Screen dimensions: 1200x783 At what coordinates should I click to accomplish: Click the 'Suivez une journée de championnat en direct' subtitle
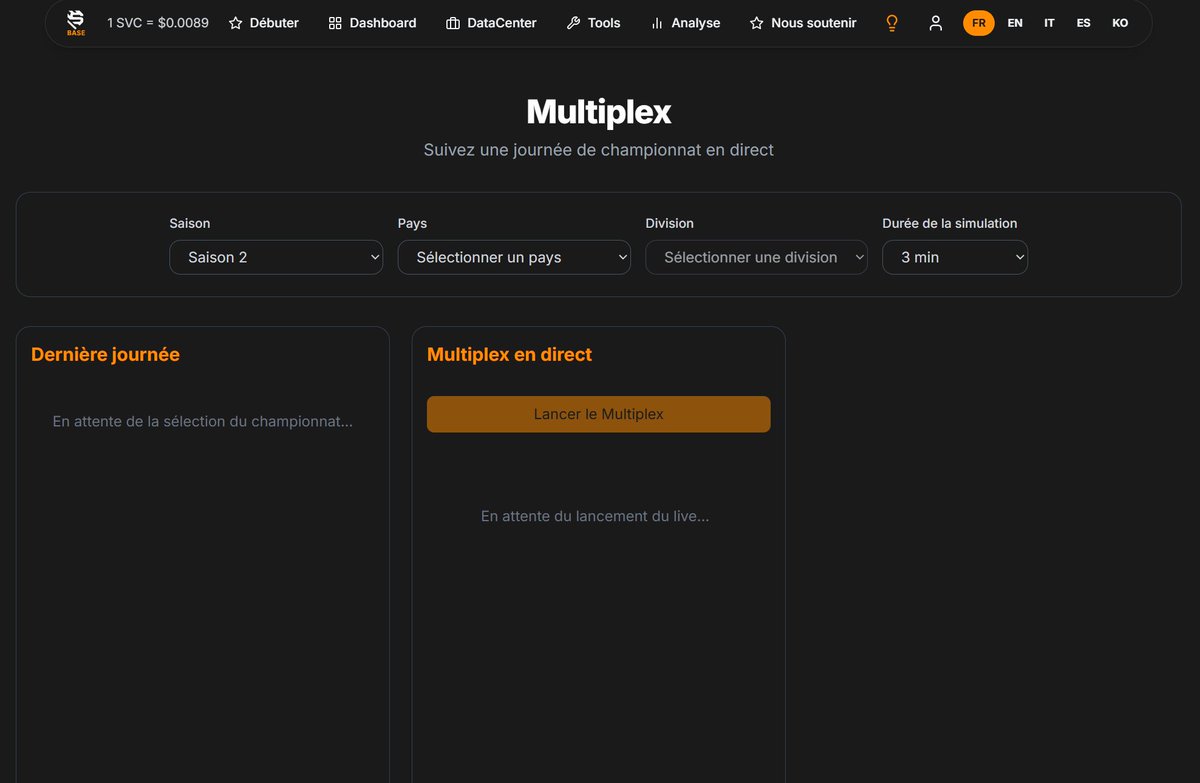(x=599, y=150)
